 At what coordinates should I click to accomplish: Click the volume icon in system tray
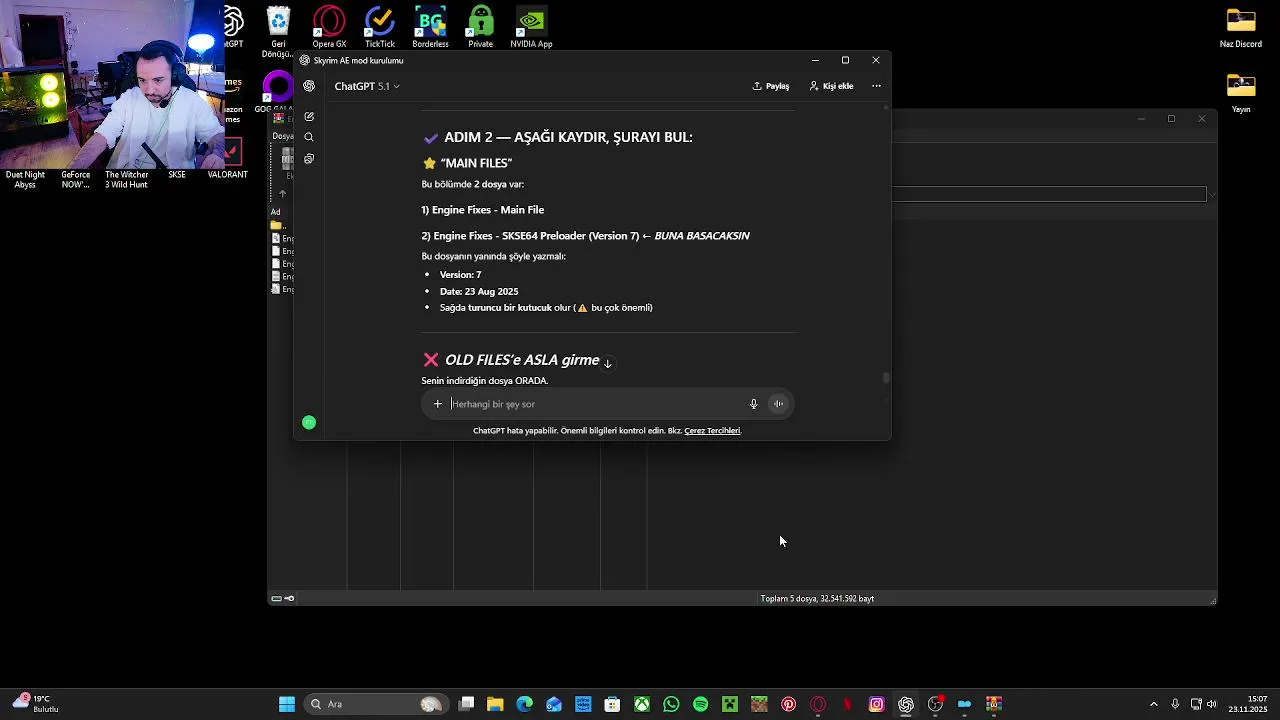pos(1212,704)
